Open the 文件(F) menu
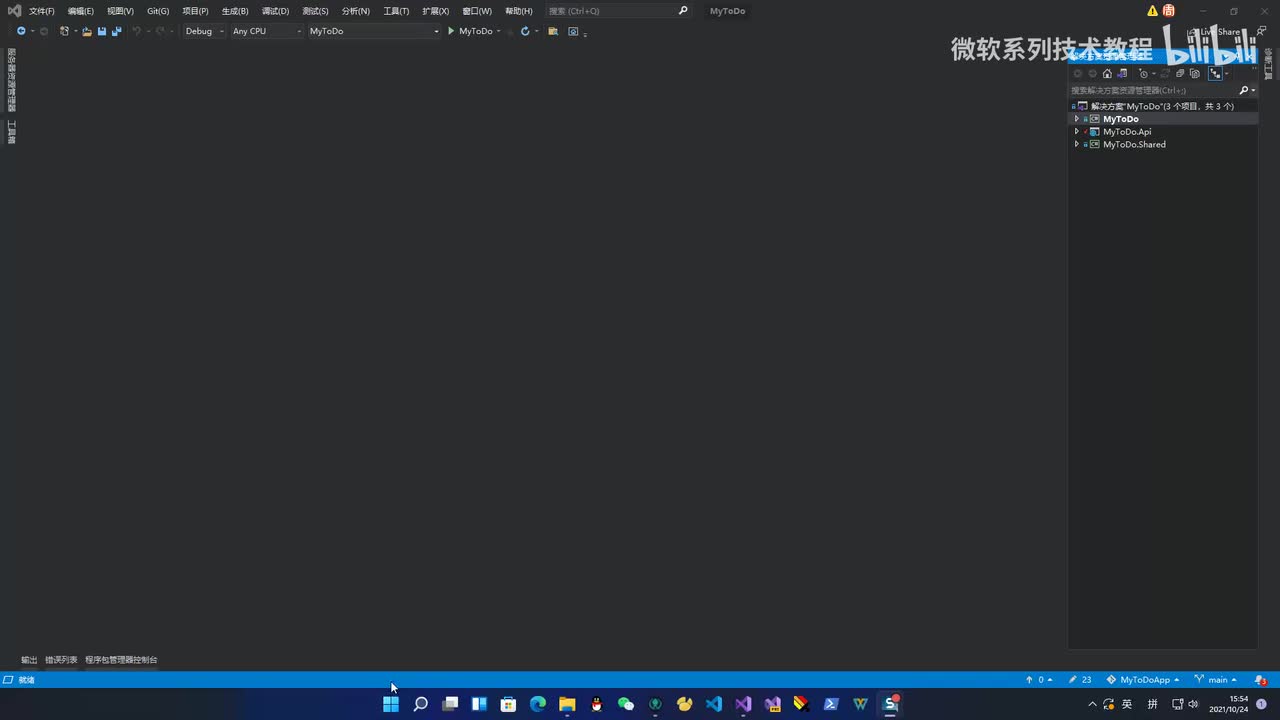Screen dimensions: 1280x720 pos(42,11)
